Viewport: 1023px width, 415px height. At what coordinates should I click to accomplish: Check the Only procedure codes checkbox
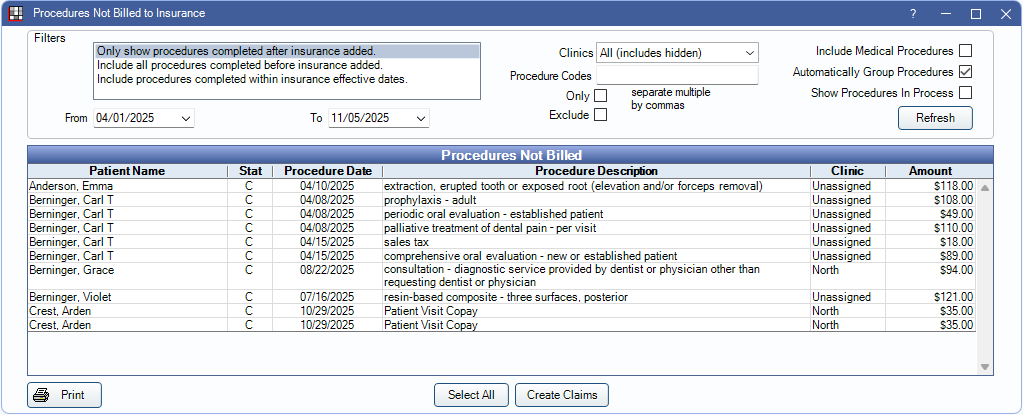(x=601, y=95)
